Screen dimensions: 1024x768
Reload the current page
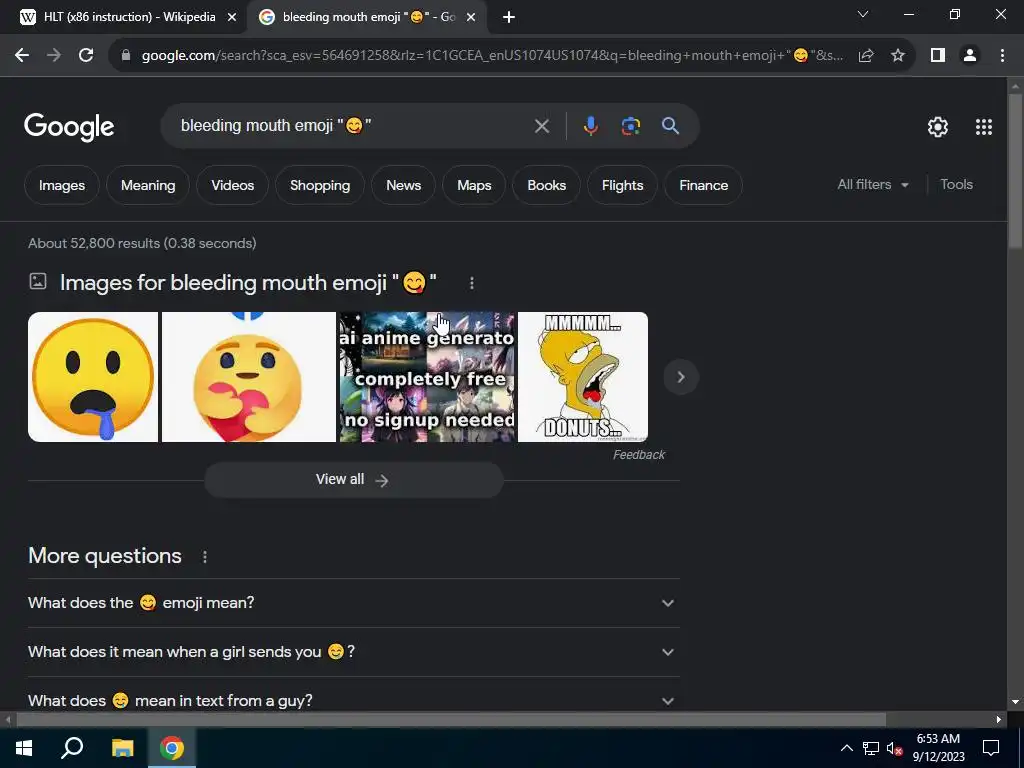[86, 56]
